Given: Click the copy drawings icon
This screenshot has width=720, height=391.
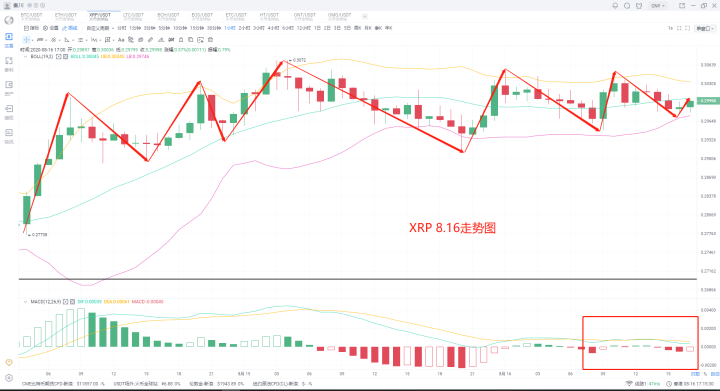Looking at the screenshot, I should click(191, 40).
